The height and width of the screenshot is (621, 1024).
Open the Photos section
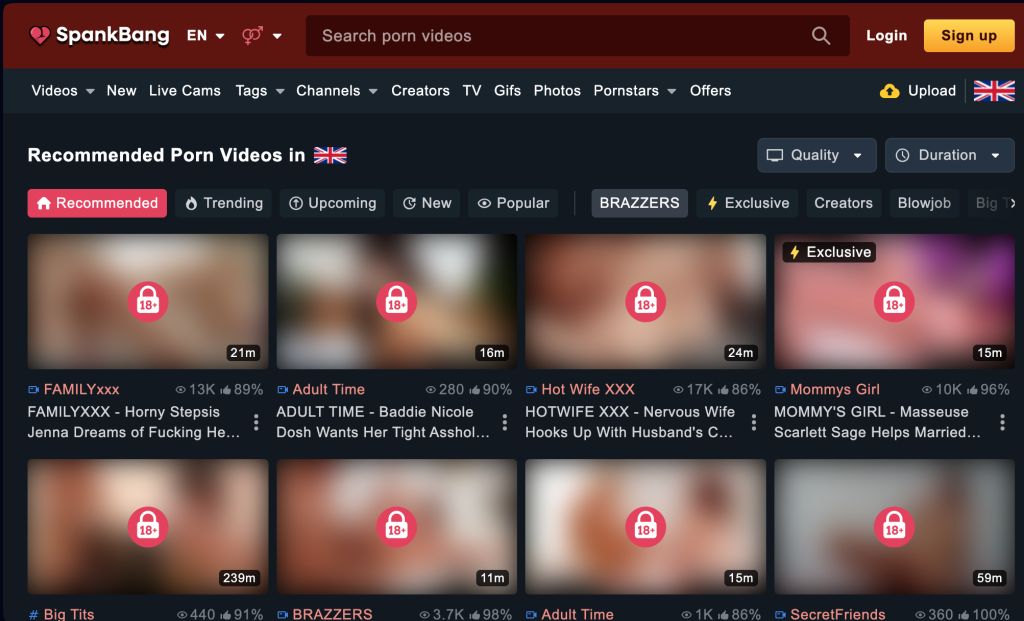click(557, 91)
